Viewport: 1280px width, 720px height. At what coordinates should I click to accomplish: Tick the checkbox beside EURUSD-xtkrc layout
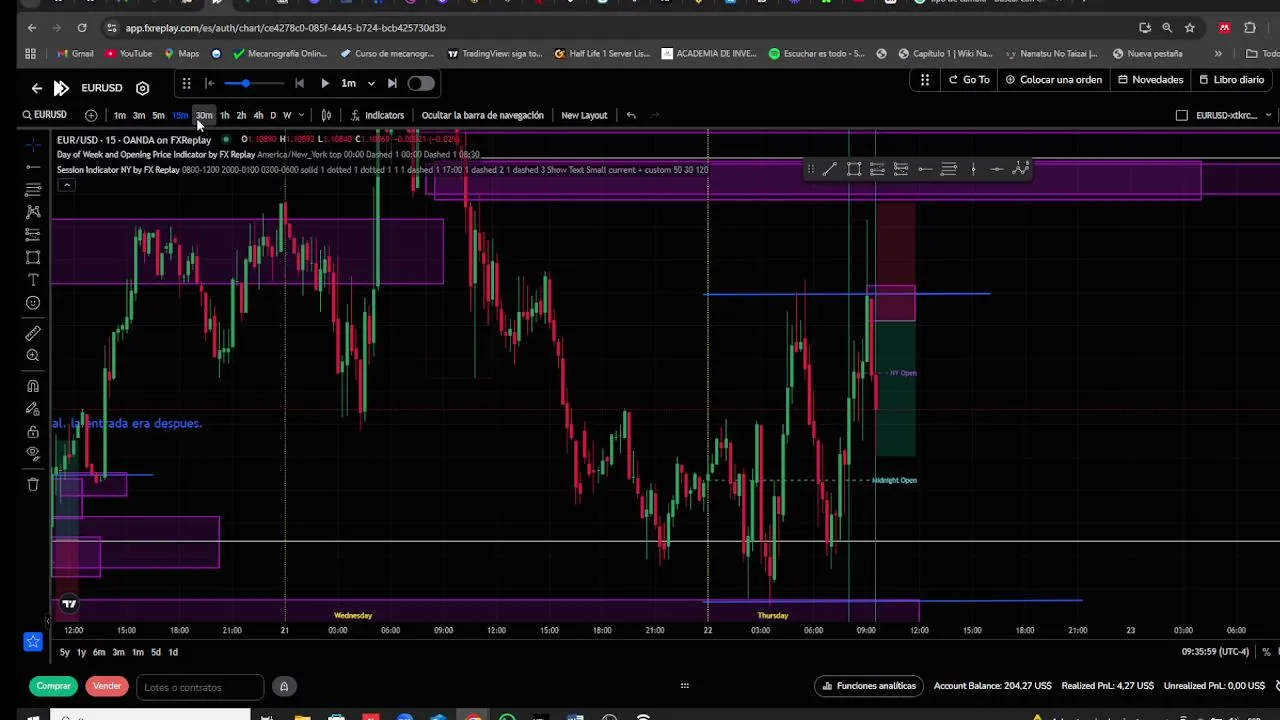[1181, 115]
